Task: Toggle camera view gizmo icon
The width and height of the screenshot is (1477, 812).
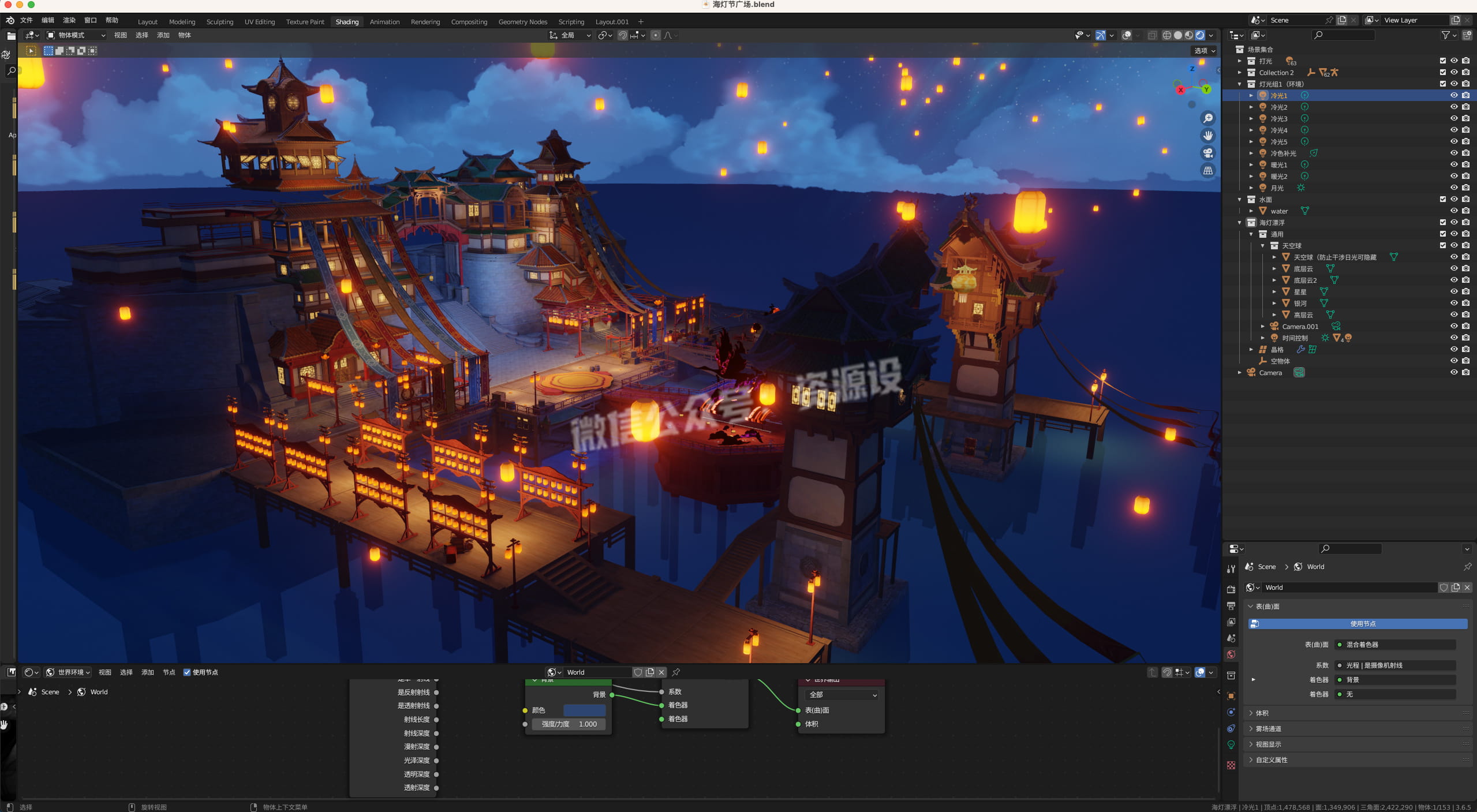Action: (1207, 153)
